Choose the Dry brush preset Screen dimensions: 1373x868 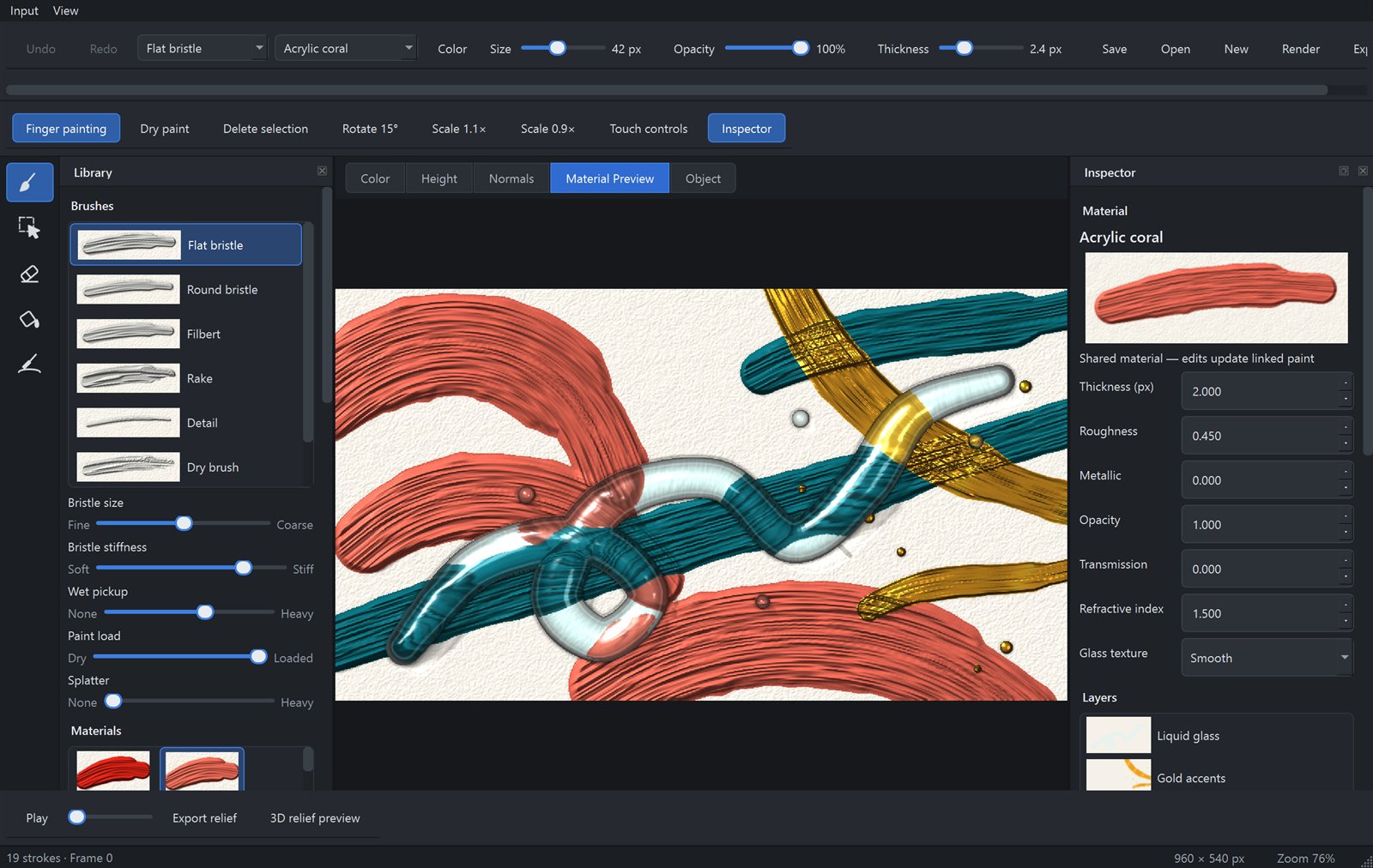[185, 467]
